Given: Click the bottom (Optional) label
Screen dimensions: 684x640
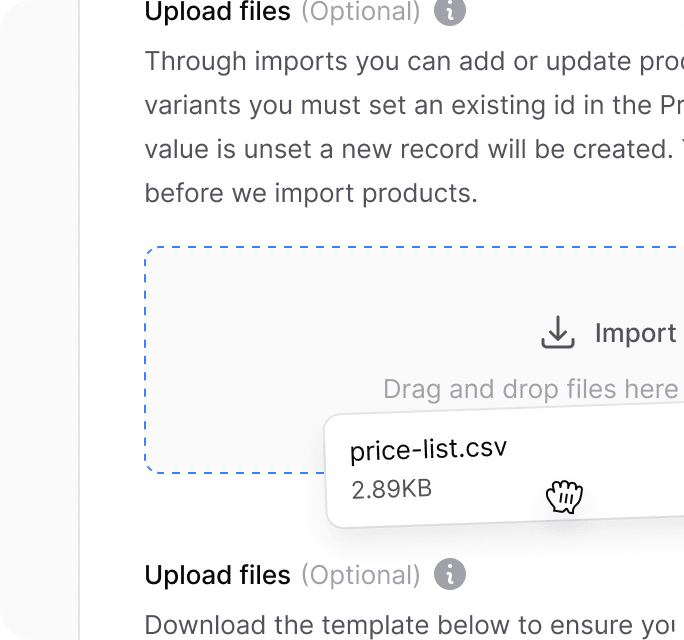Looking at the screenshot, I should coord(361,575).
